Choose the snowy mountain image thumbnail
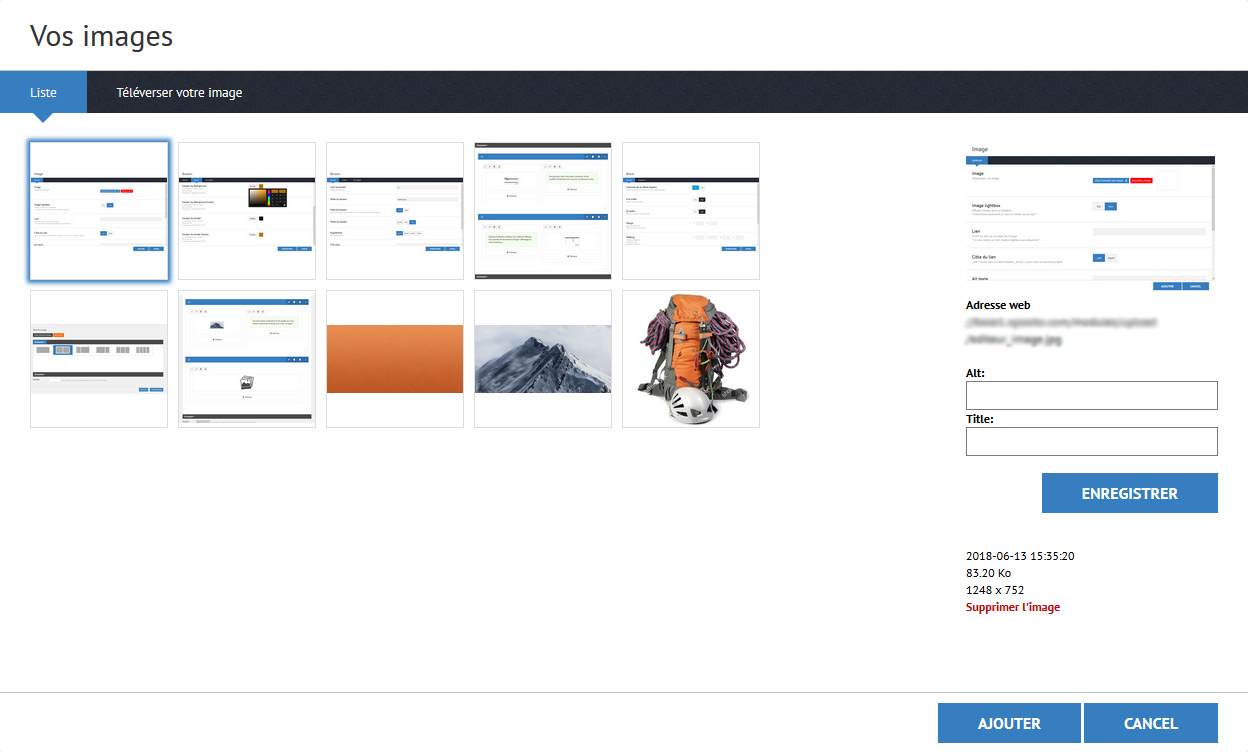 pos(543,359)
